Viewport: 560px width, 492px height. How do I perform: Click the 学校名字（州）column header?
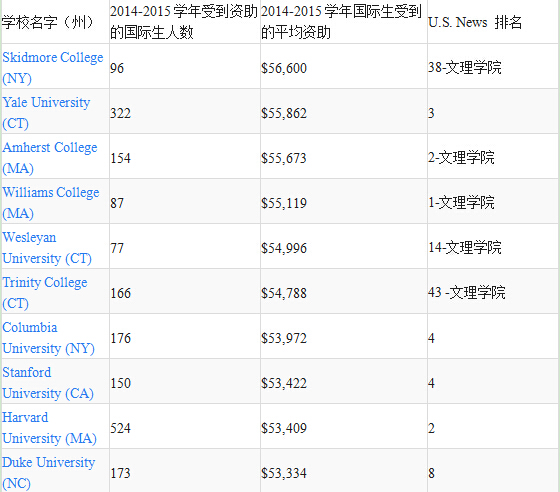48,22
